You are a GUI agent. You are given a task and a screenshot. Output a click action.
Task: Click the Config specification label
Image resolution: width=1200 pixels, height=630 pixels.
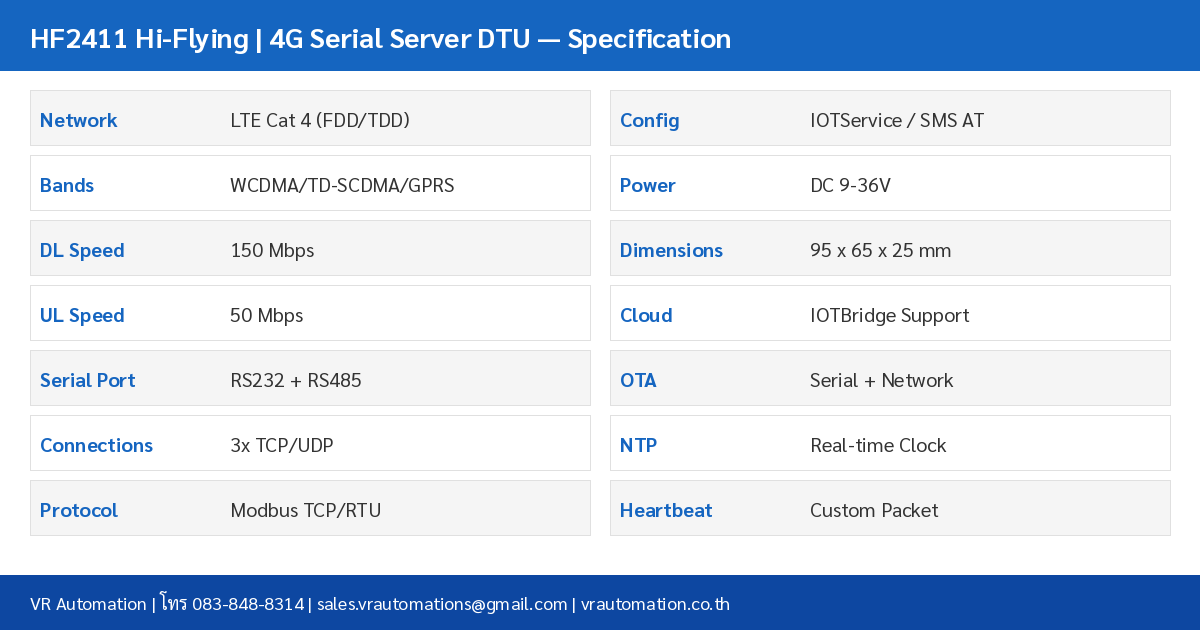(x=649, y=120)
